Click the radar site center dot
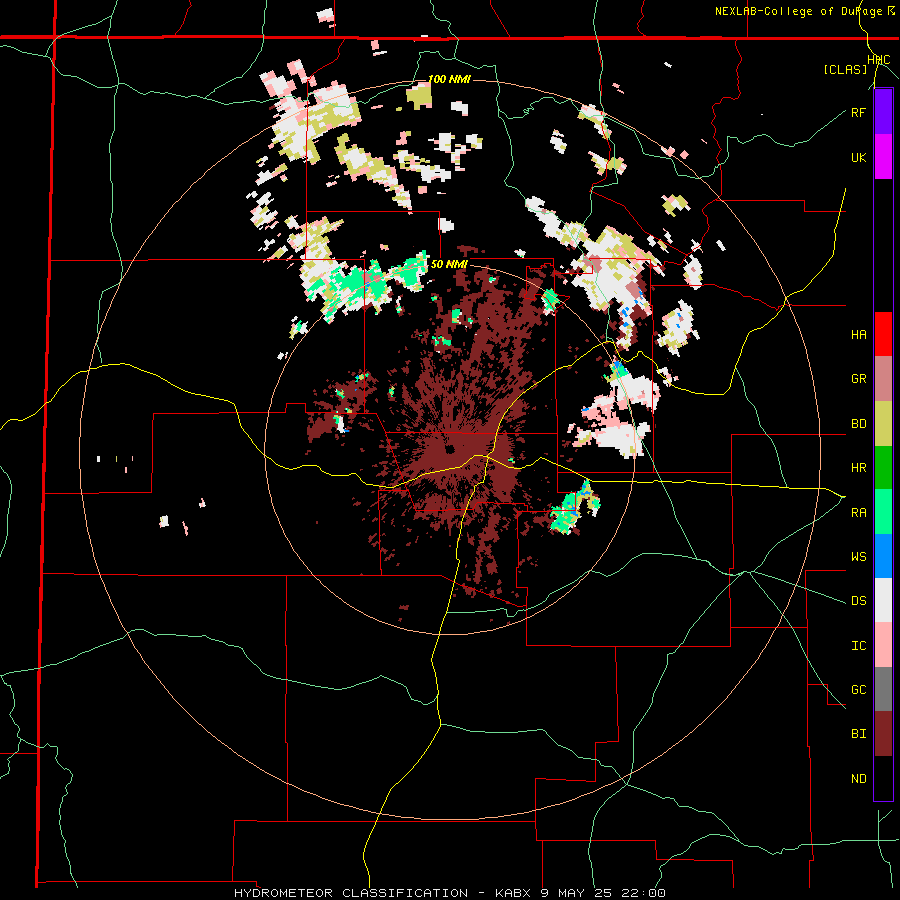Image resolution: width=900 pixels, height=900 pixels. click(x=451, y=449)
